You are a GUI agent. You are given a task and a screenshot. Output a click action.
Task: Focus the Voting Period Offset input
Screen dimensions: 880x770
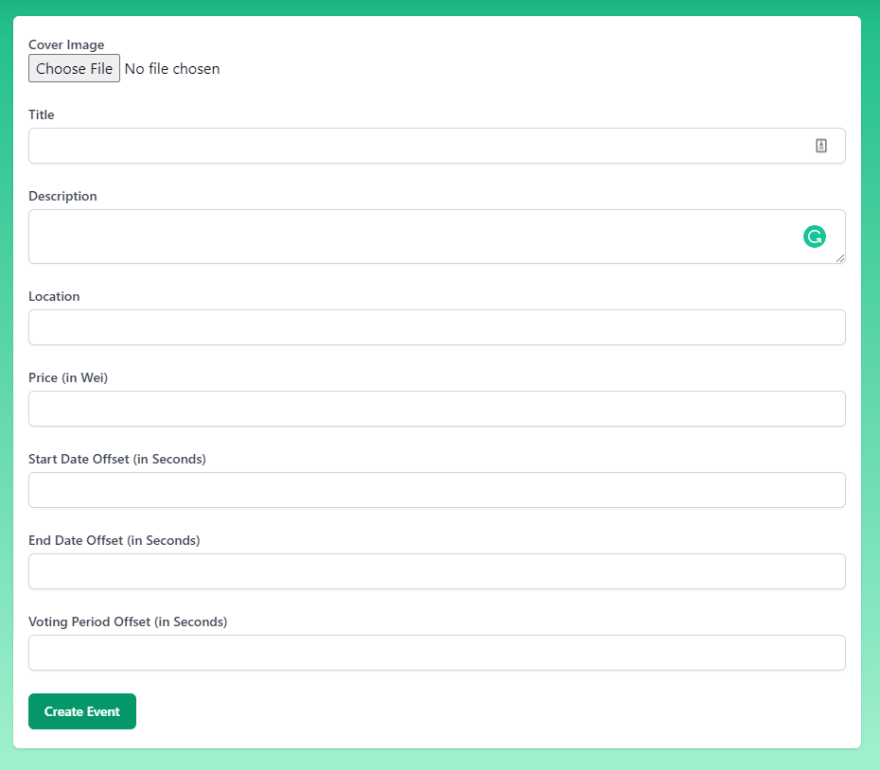click(437, 653)
